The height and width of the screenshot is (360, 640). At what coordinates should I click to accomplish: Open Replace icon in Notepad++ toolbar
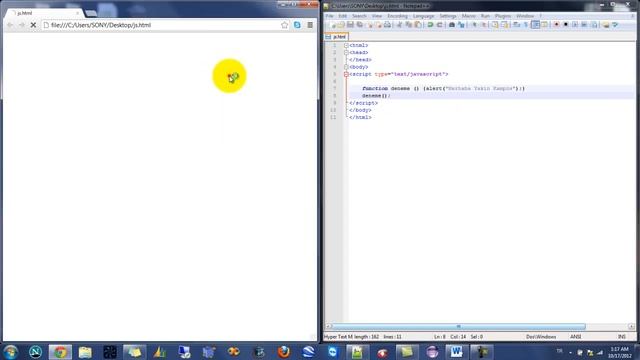tap(461, 25)
